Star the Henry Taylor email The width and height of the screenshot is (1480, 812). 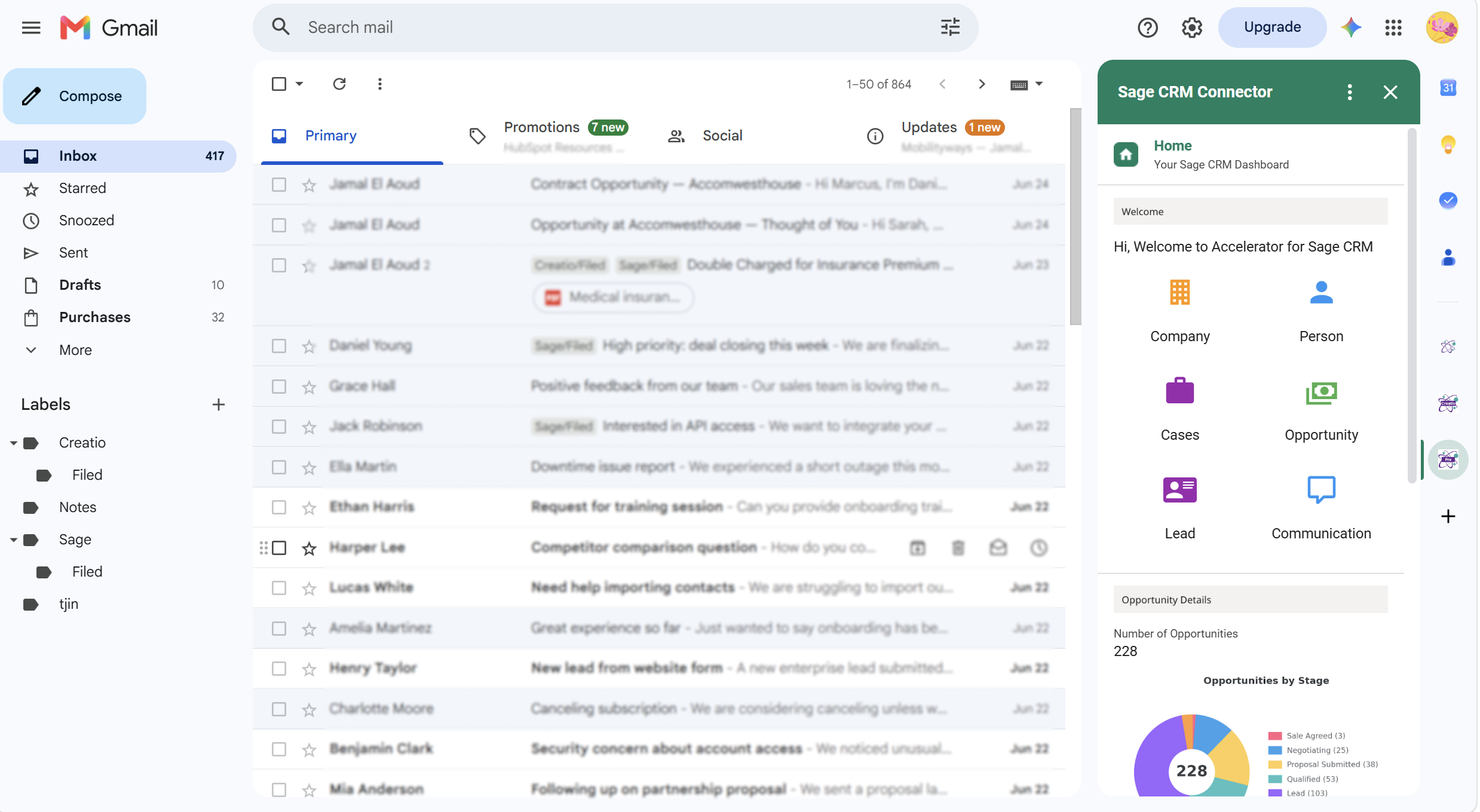[x=308, y=669]
